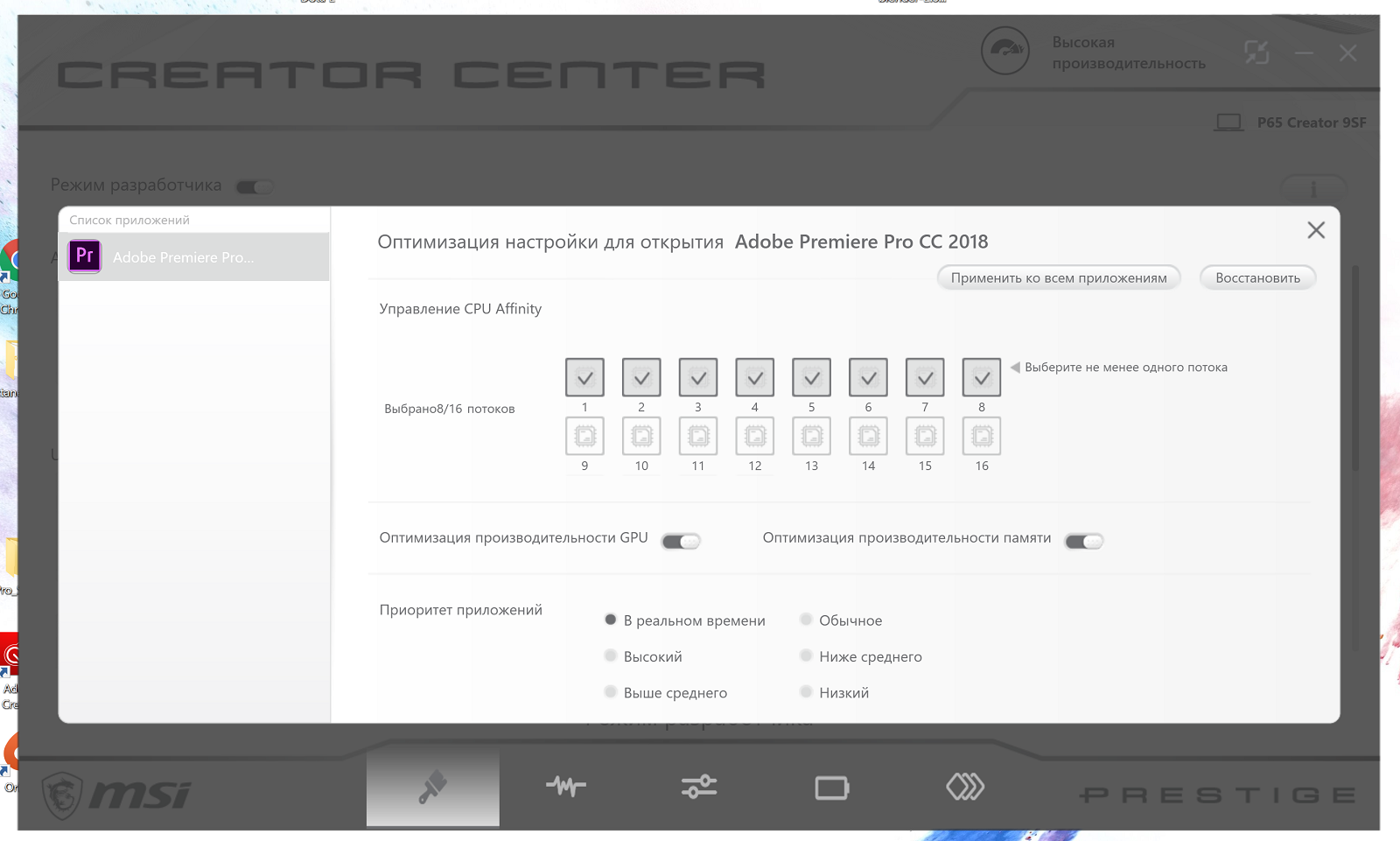Click the performance gauge icon
The height and width of the screenshot is (841, 1400).
[1005, 51]
